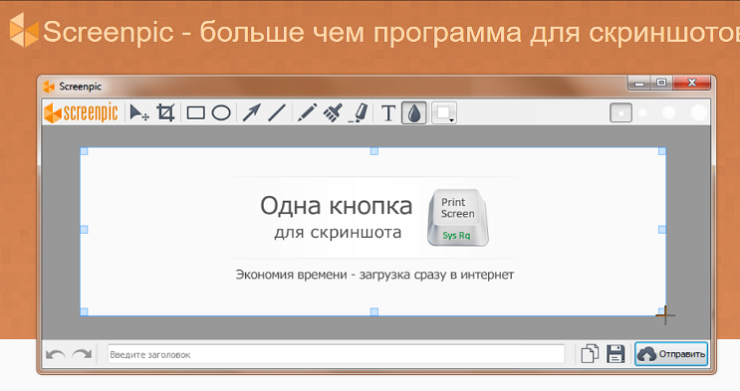Image resolution: width=740 pixels, height=391 pixels.
Task: Choose the third thickness dot
Action: [669, 113]
